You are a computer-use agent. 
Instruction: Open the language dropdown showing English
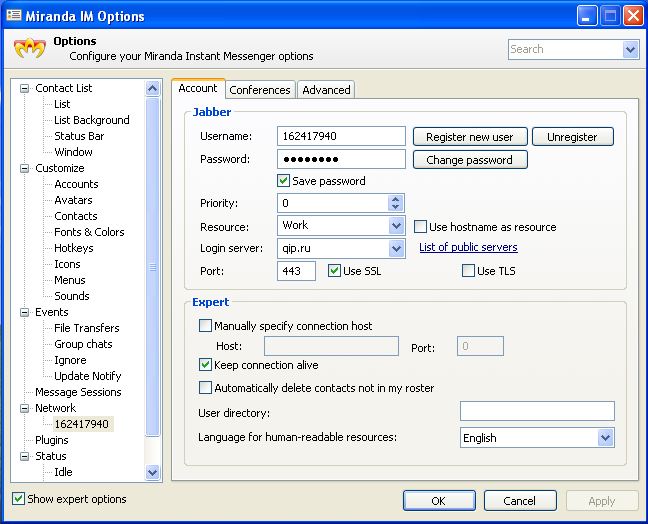[605, 438]
